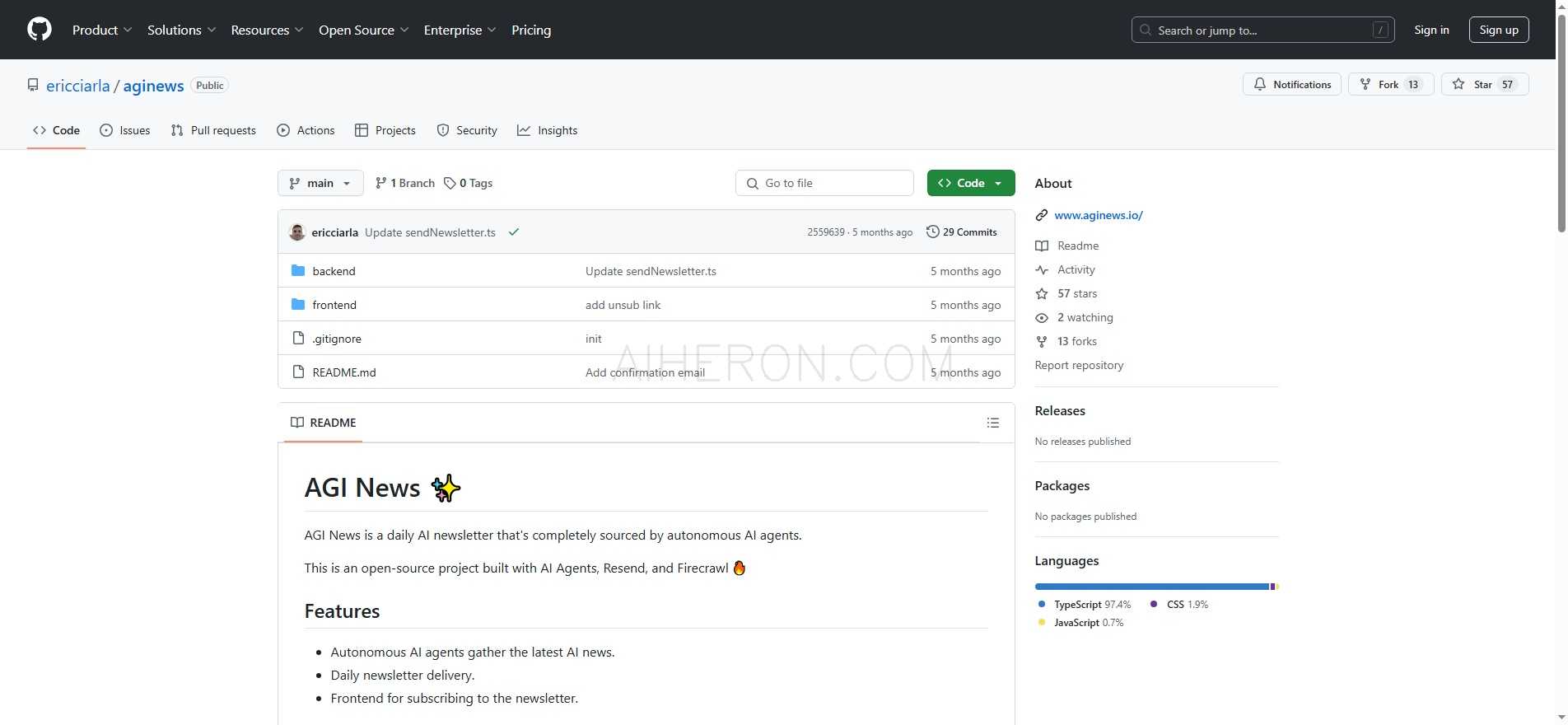This screenshot has width=1568, height=725.
Task: Open the Projects tab
Action: 385,130
